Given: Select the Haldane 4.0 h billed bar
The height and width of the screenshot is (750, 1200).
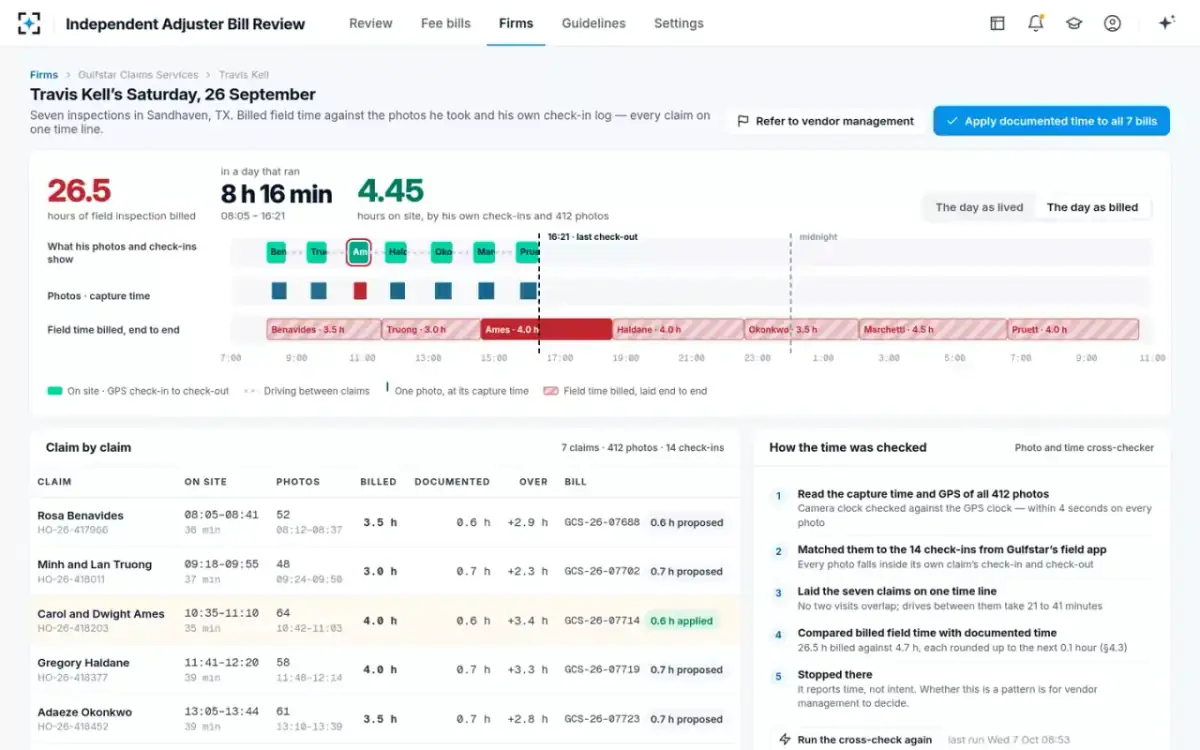Looking at the screenshot, I should (677, 329).
